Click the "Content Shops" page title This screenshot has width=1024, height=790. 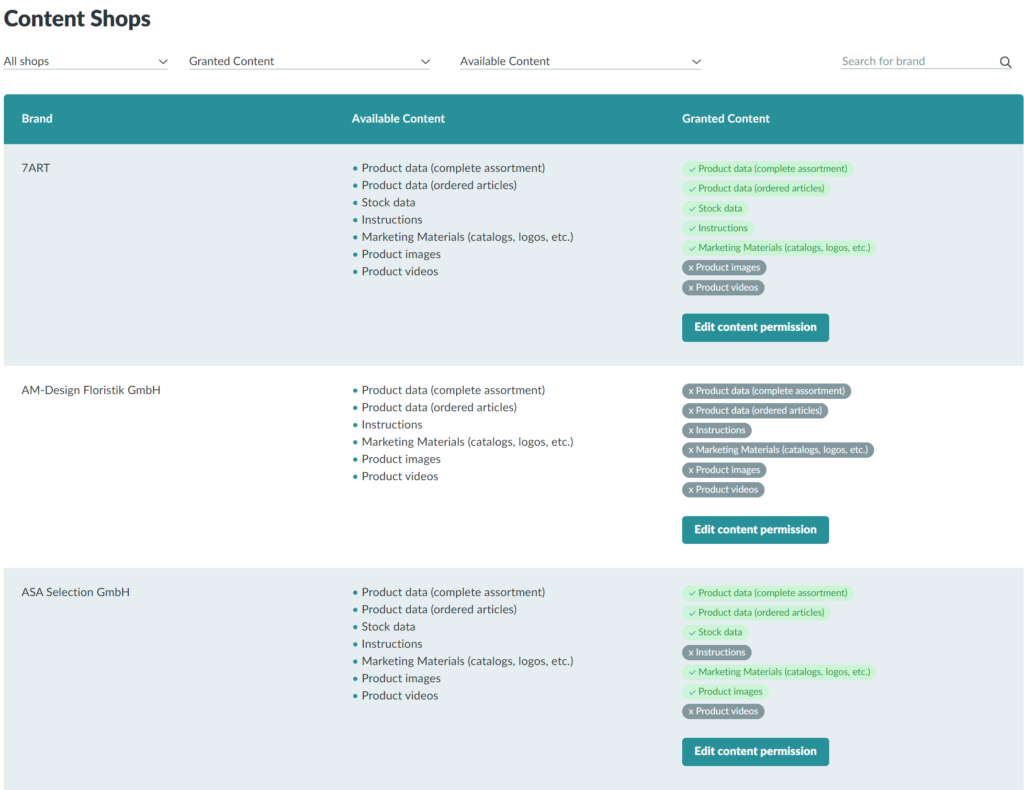click(x=77, y=19)
